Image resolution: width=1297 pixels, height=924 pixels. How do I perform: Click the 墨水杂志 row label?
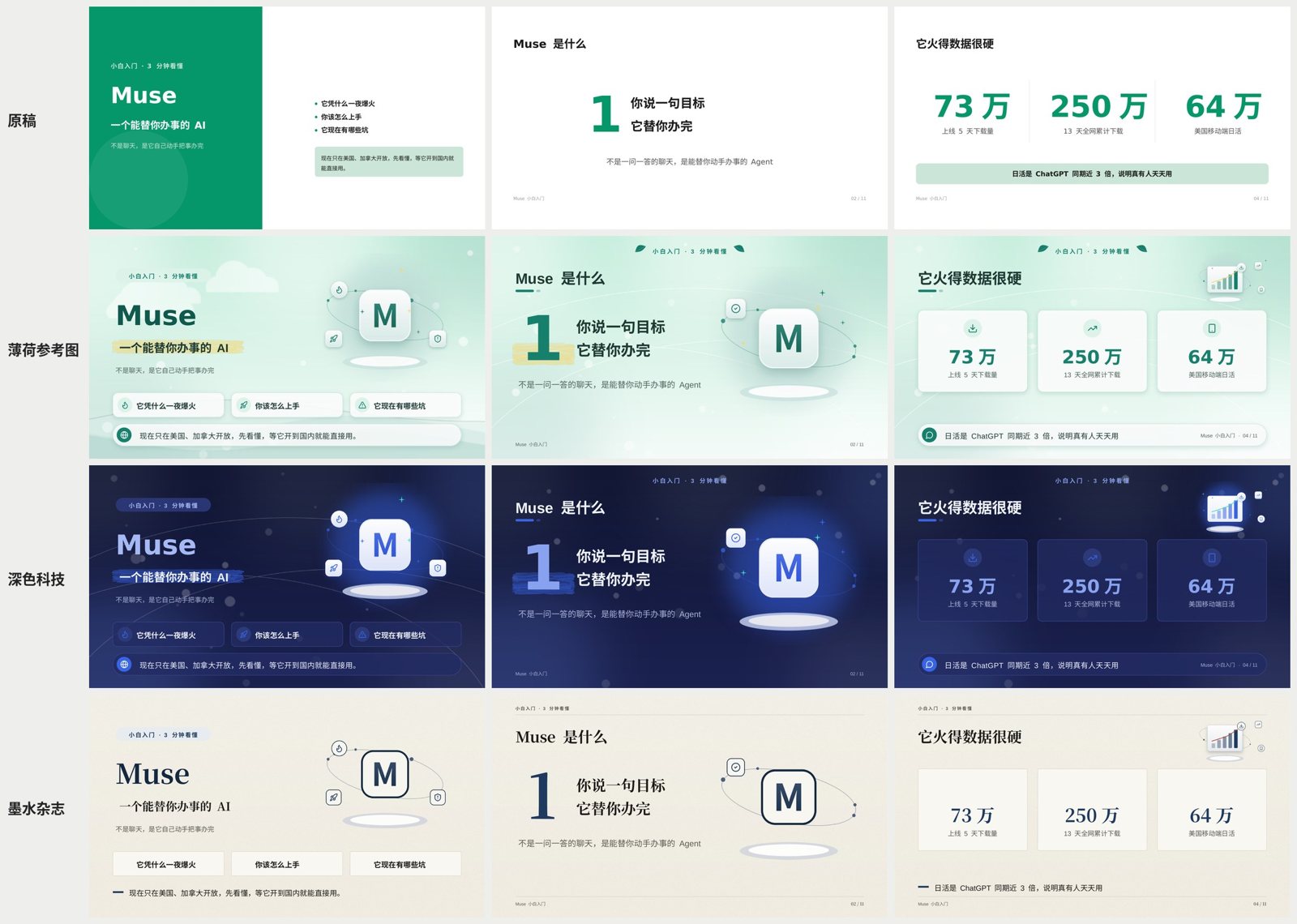pyautogui.click(x=36, y=809)
